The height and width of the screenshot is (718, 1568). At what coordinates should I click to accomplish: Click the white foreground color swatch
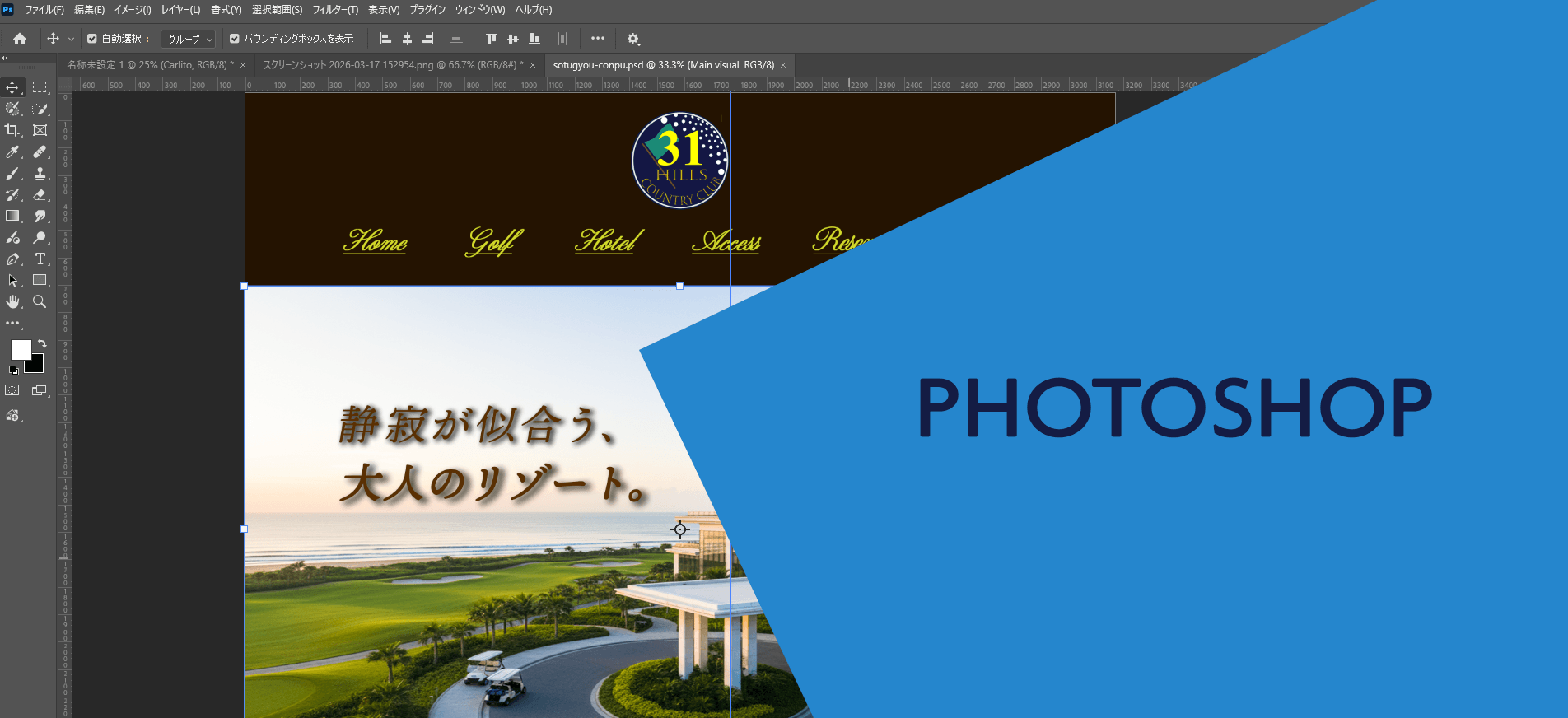(20, 349)
